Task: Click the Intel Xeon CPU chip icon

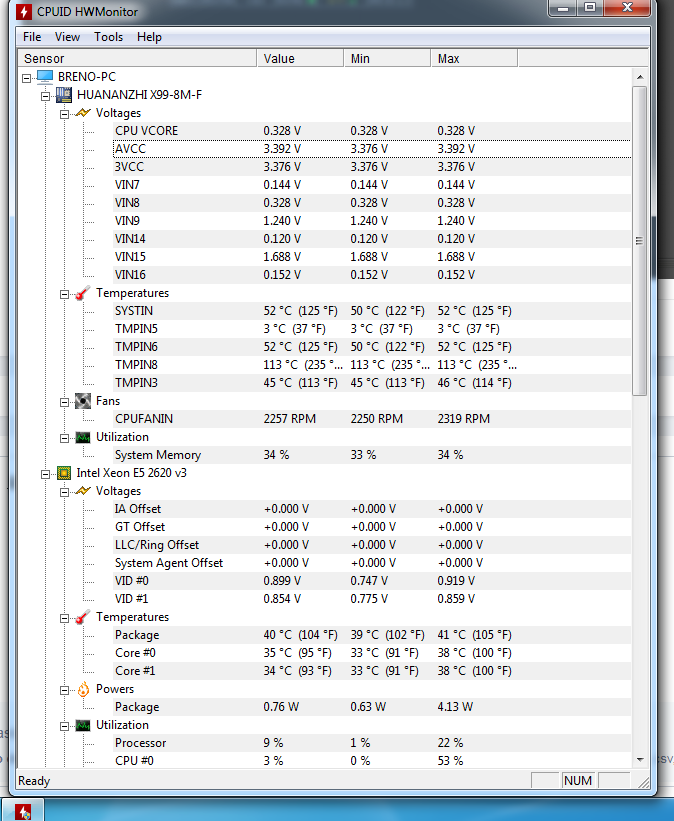Action: click(x=64, y=473)
